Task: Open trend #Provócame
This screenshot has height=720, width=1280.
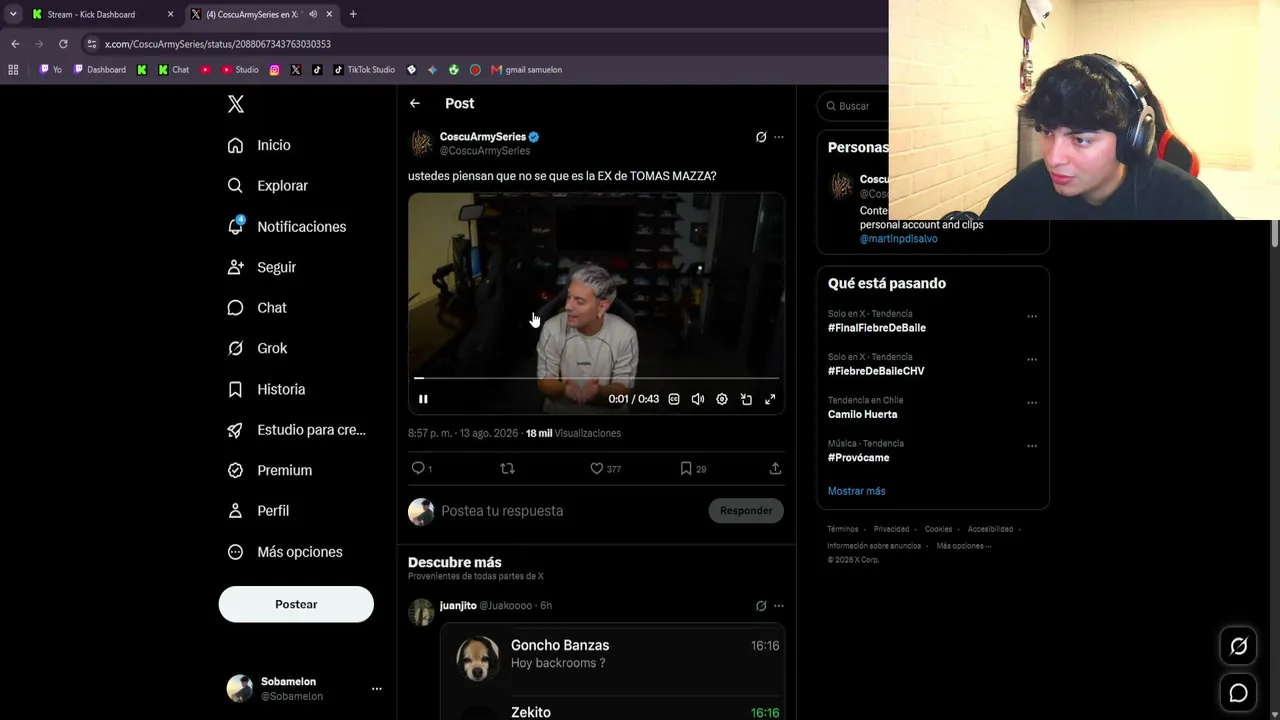Action: click(x=859, y=457)
